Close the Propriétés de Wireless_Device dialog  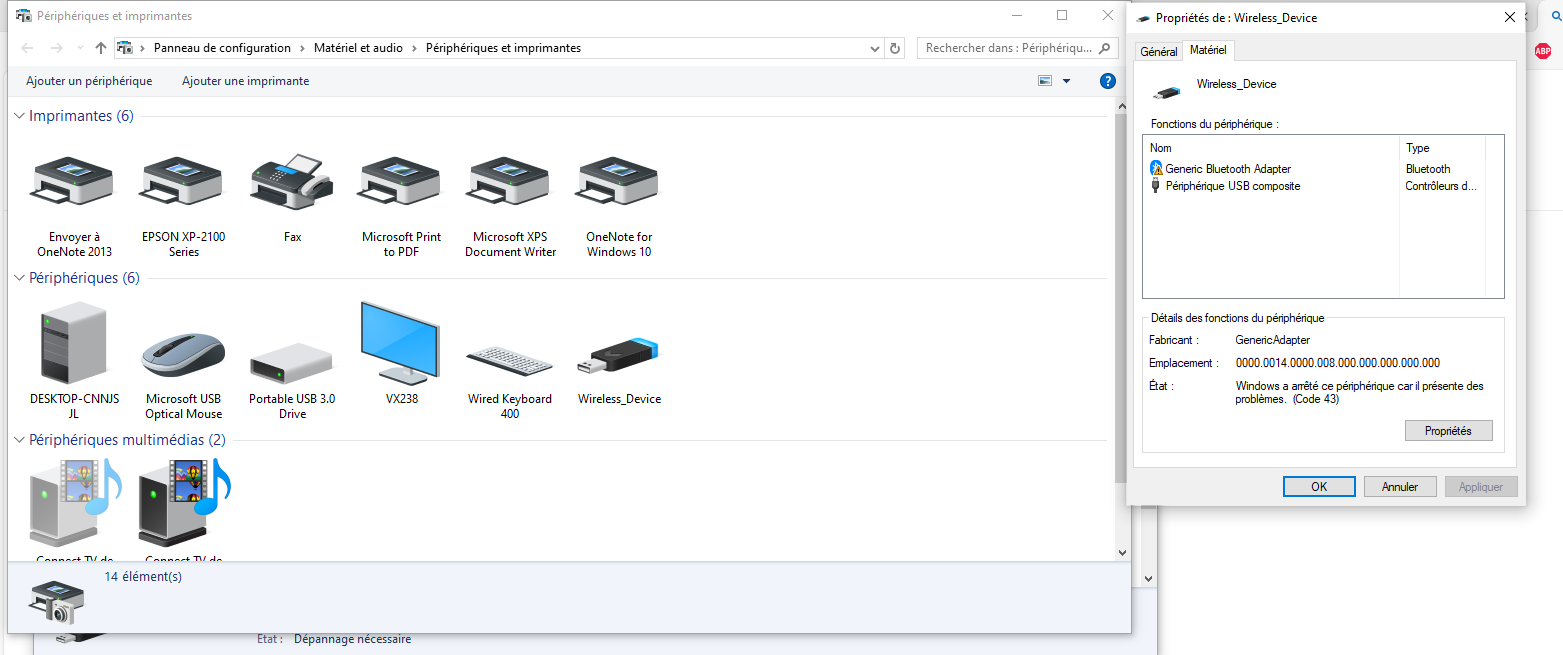(x=1510, y=17)
